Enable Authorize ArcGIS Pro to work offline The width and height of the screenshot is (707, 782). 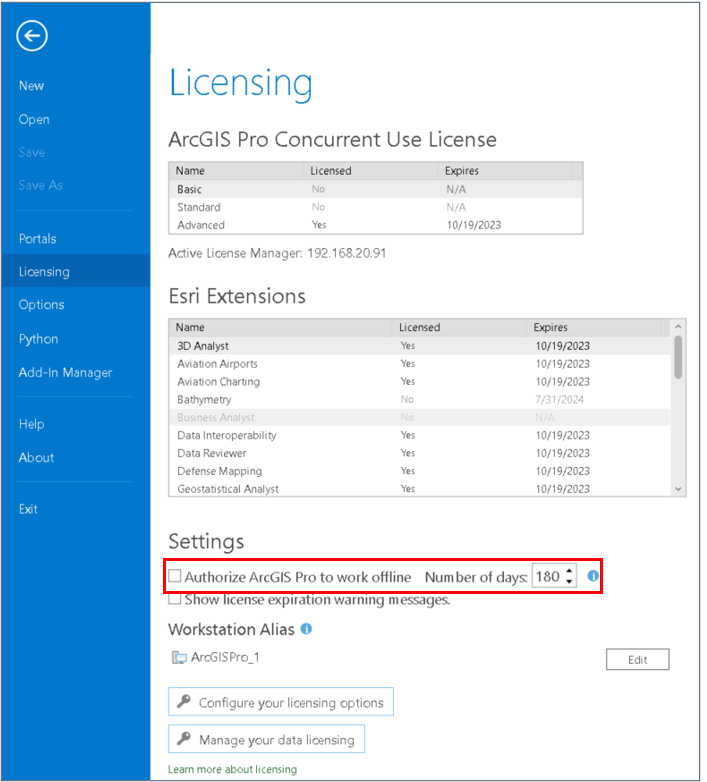pyautogui.click(x=175, y=576)
